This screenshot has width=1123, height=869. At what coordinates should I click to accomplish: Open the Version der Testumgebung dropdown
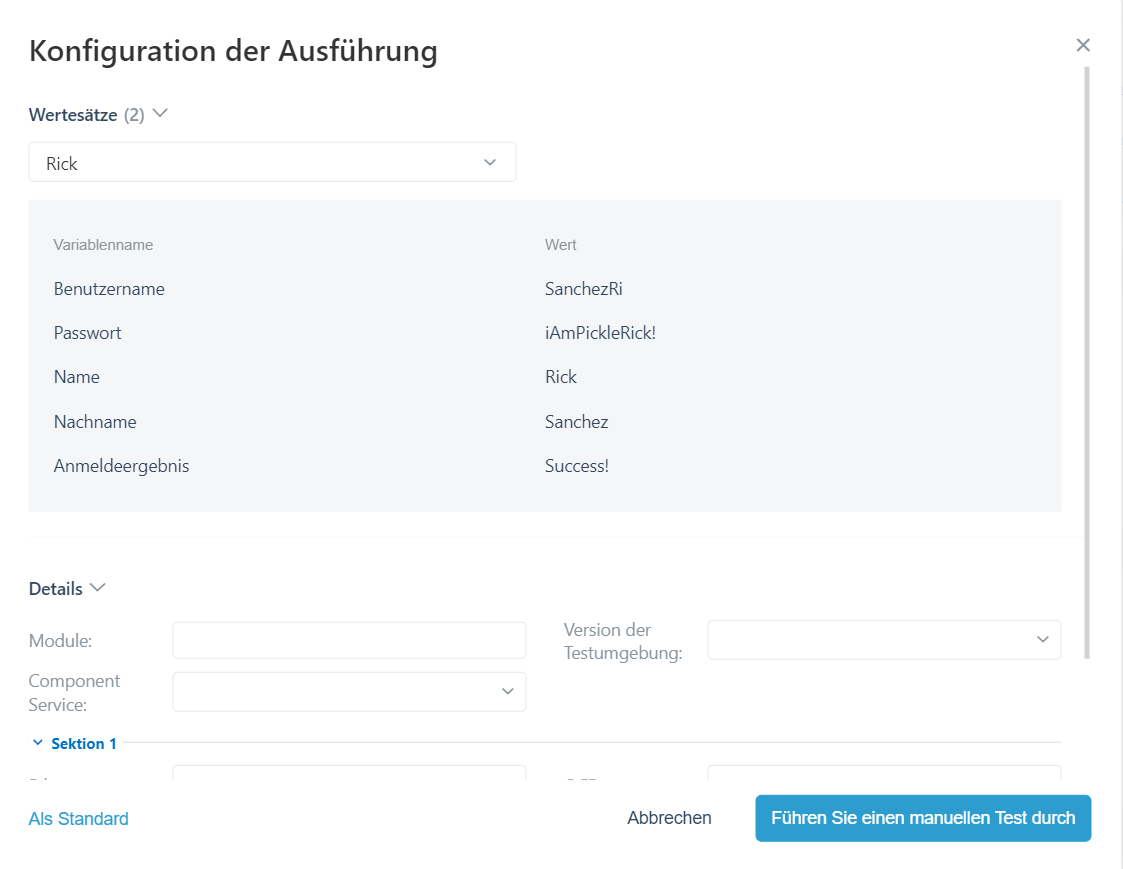(883, 640)
